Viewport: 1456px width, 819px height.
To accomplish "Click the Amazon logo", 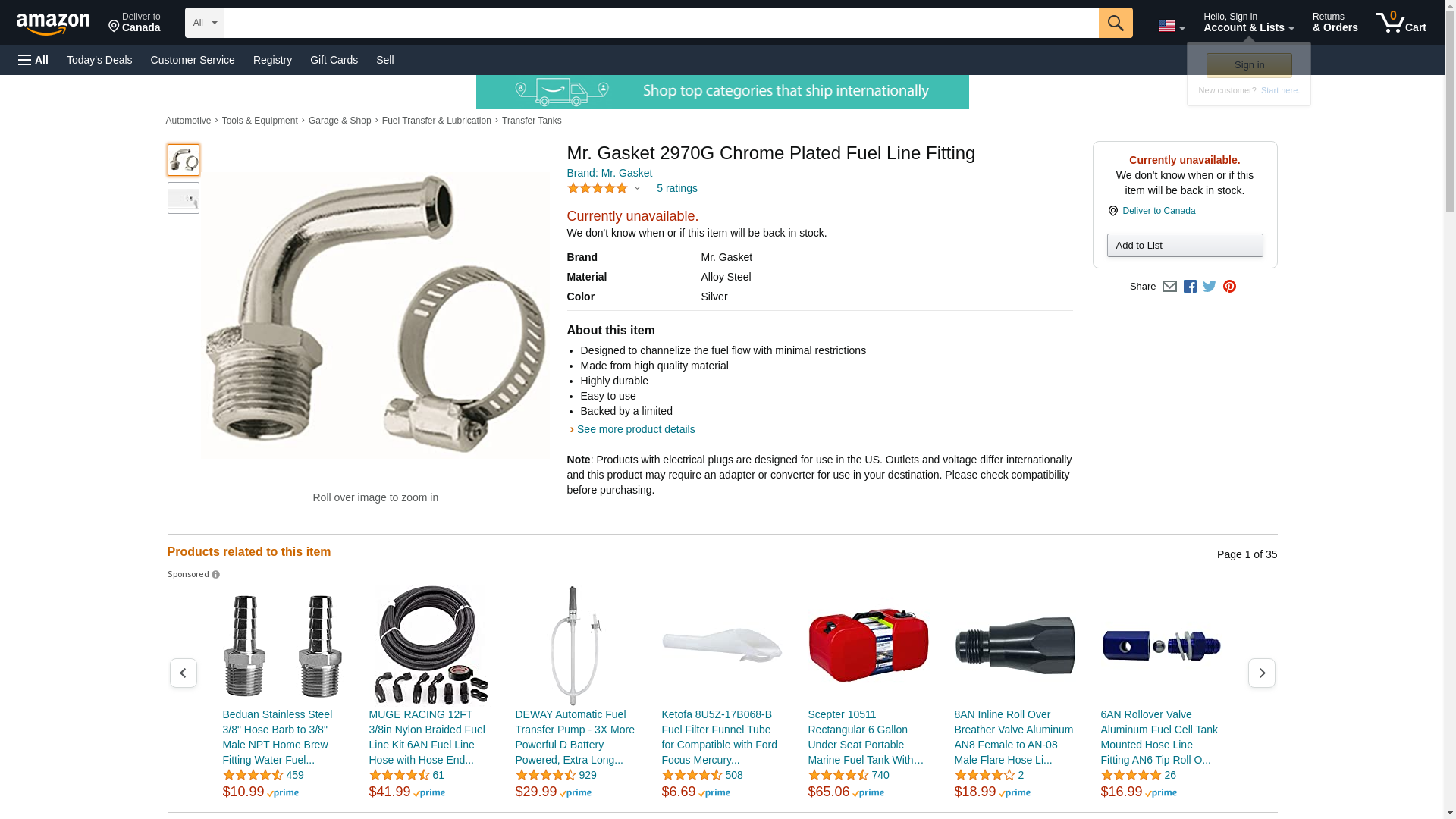I will tap(53, 24).
